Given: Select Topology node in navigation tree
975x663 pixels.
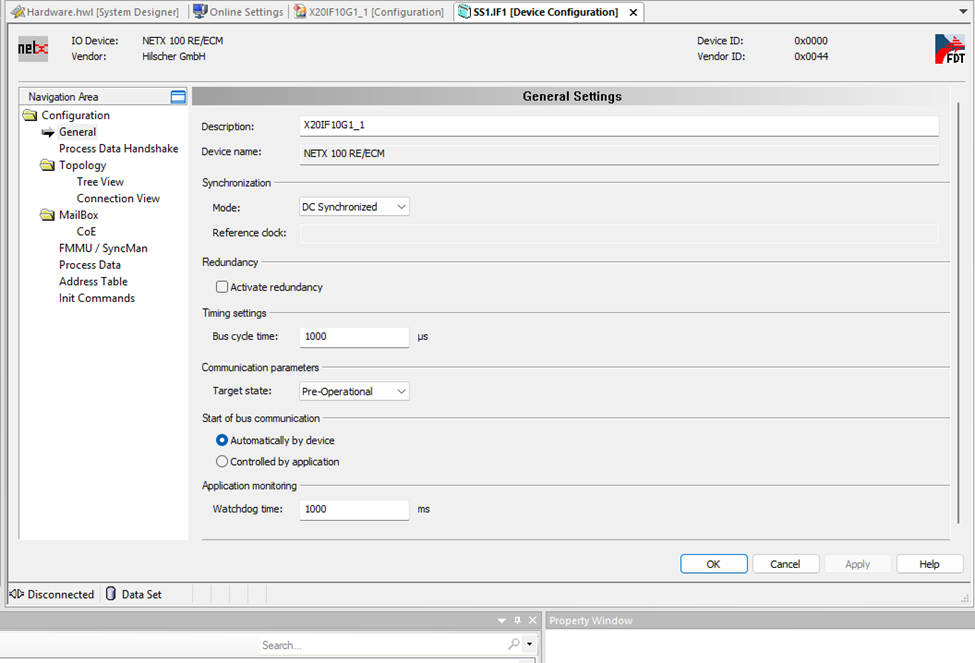Looking at the screenshot, I should [83, 165].
